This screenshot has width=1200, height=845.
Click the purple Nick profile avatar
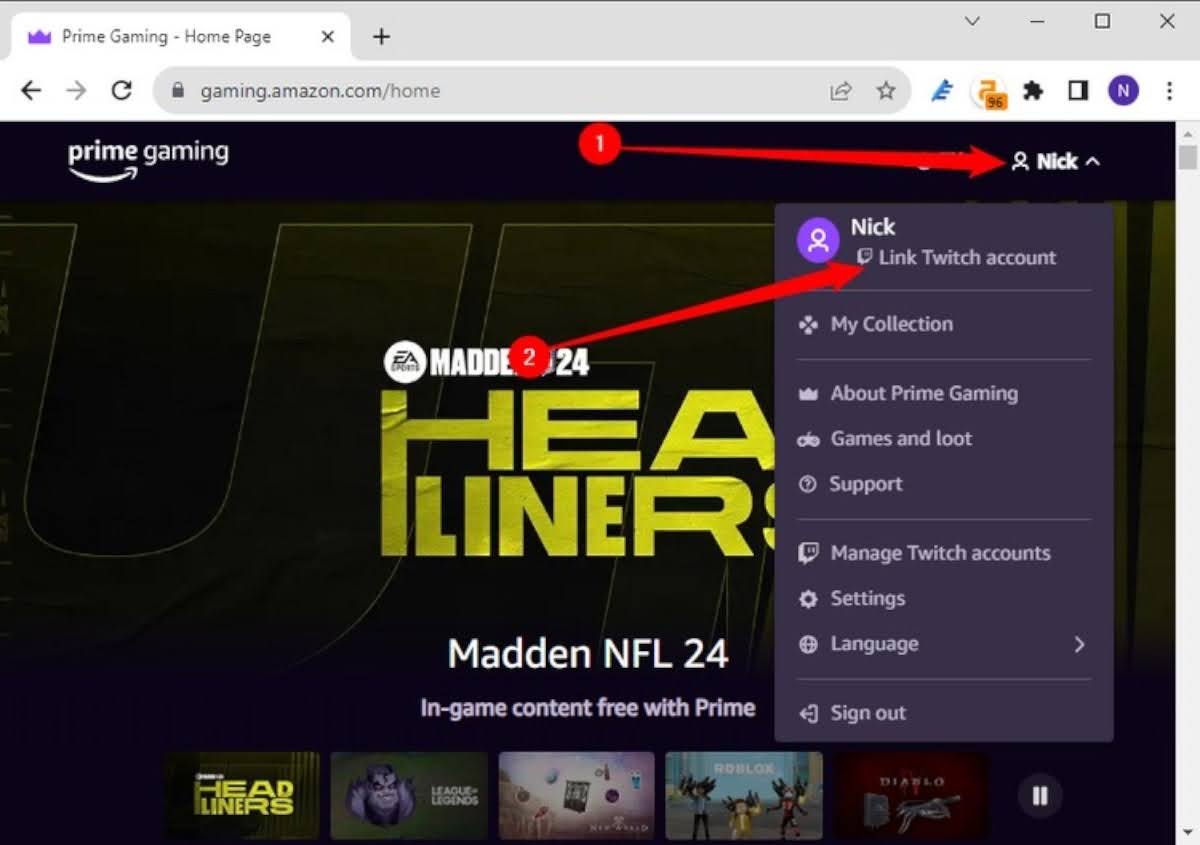tap(818, 241)
